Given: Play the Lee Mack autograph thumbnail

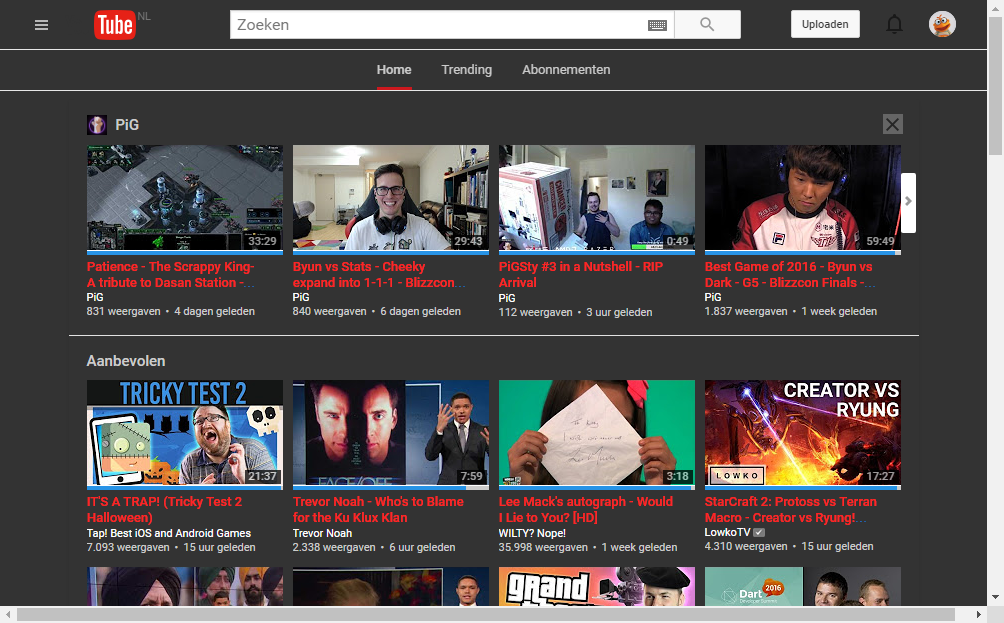Looking at the screenshot, I should (x=597, y=433).
